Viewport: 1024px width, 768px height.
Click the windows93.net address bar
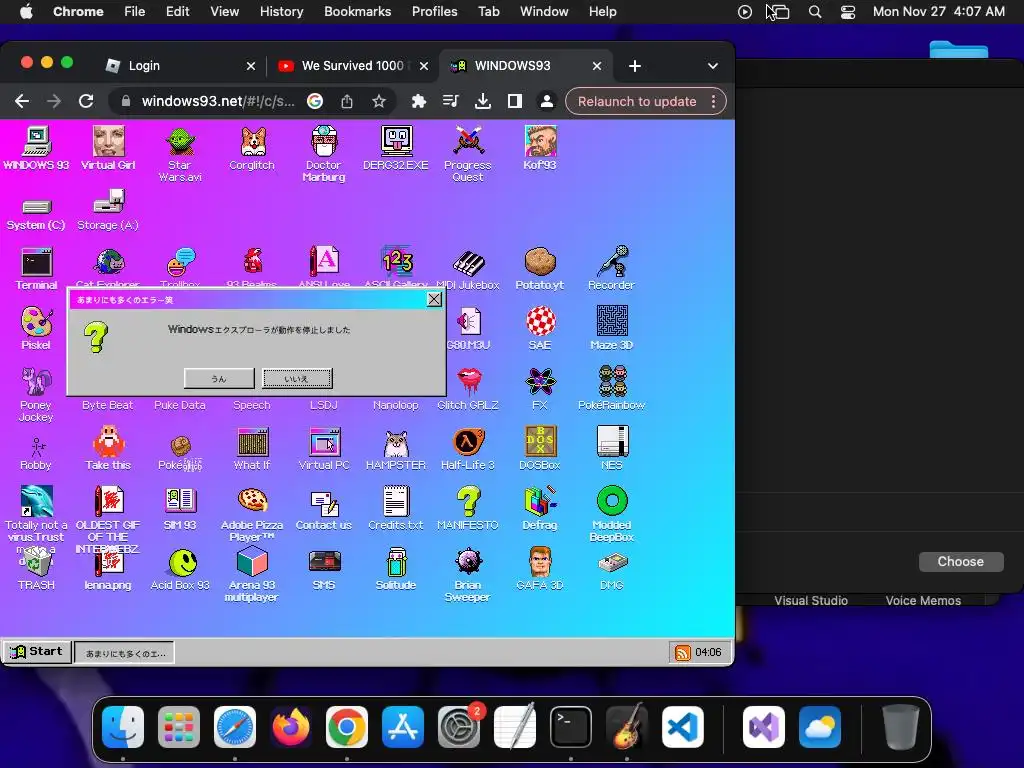(218, 101)
